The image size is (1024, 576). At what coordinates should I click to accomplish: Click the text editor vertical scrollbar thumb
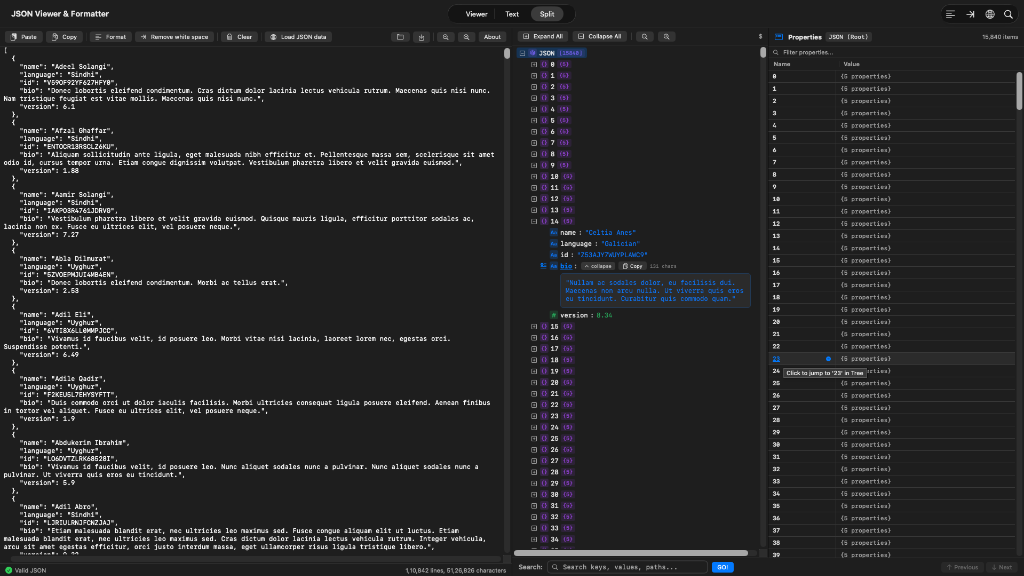[x=507, y=54]
